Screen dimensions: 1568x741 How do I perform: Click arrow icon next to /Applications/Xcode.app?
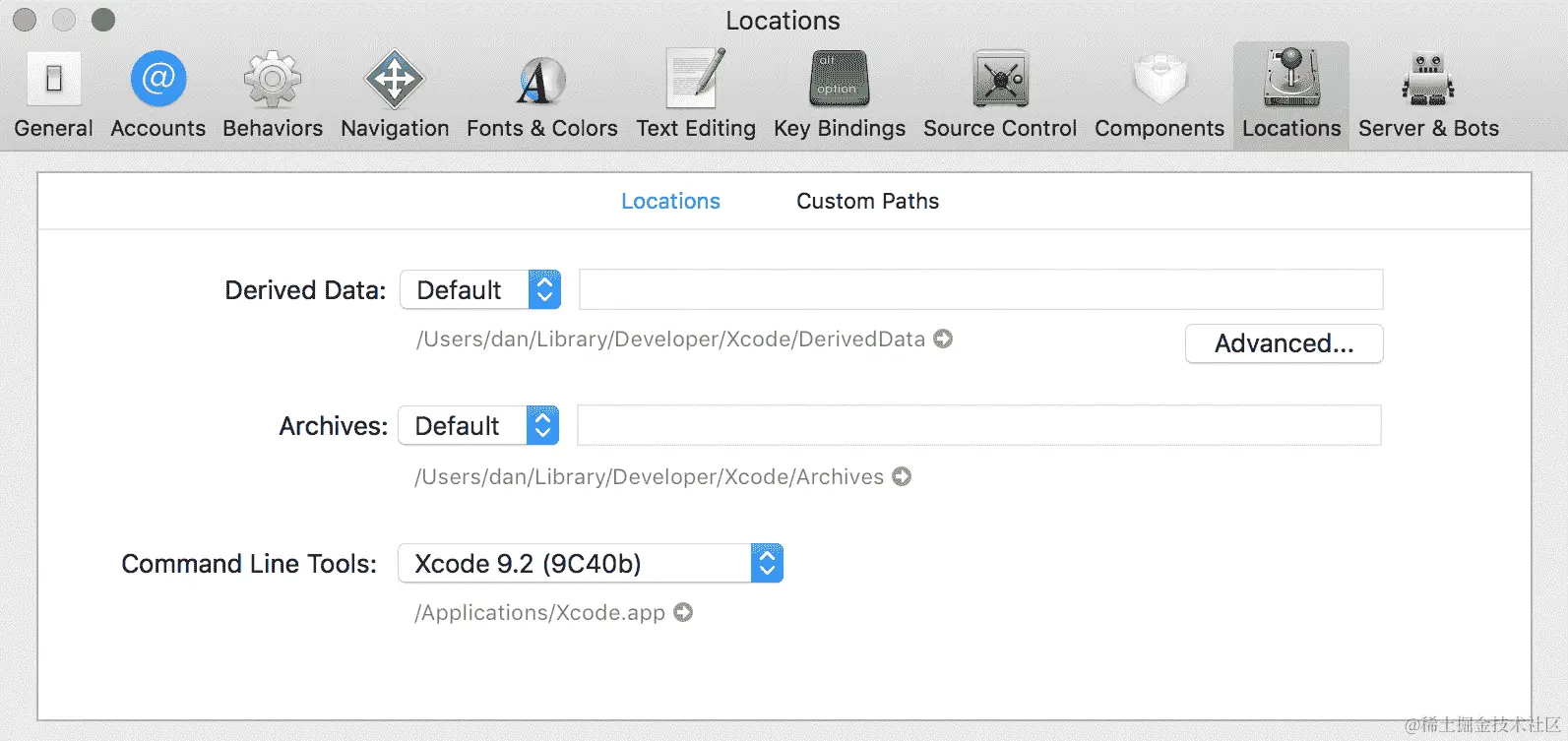tap(683, 612)
